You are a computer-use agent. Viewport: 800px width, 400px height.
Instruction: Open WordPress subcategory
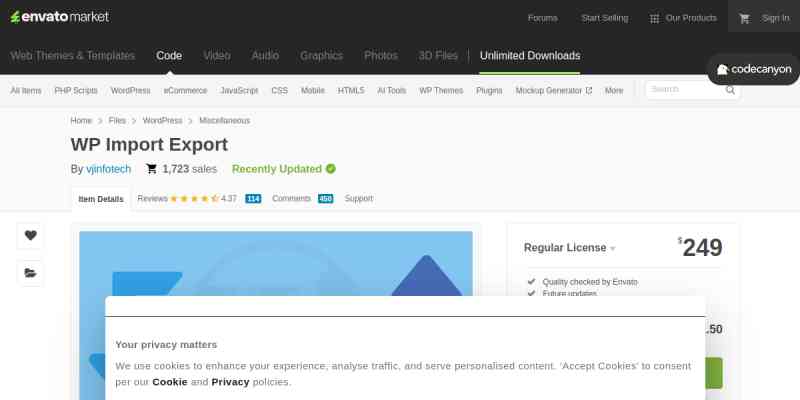click(x=131, y=90)
